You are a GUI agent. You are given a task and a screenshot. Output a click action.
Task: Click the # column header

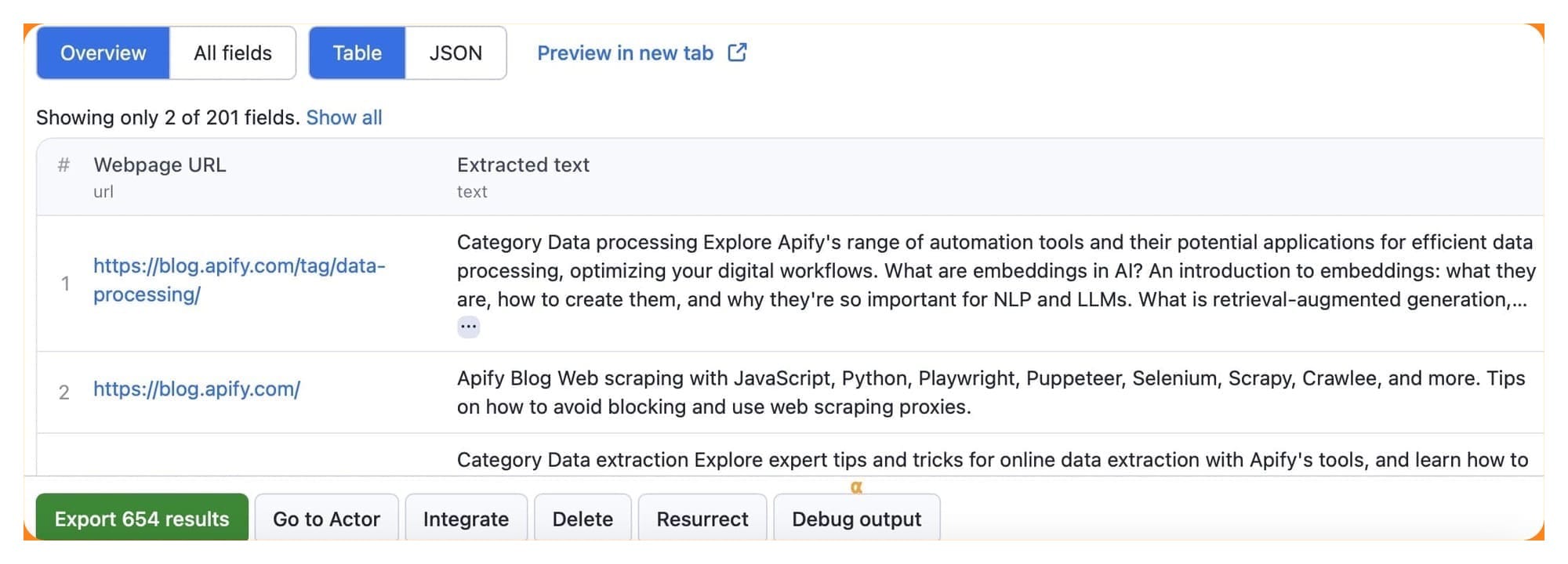pos(64,165)
